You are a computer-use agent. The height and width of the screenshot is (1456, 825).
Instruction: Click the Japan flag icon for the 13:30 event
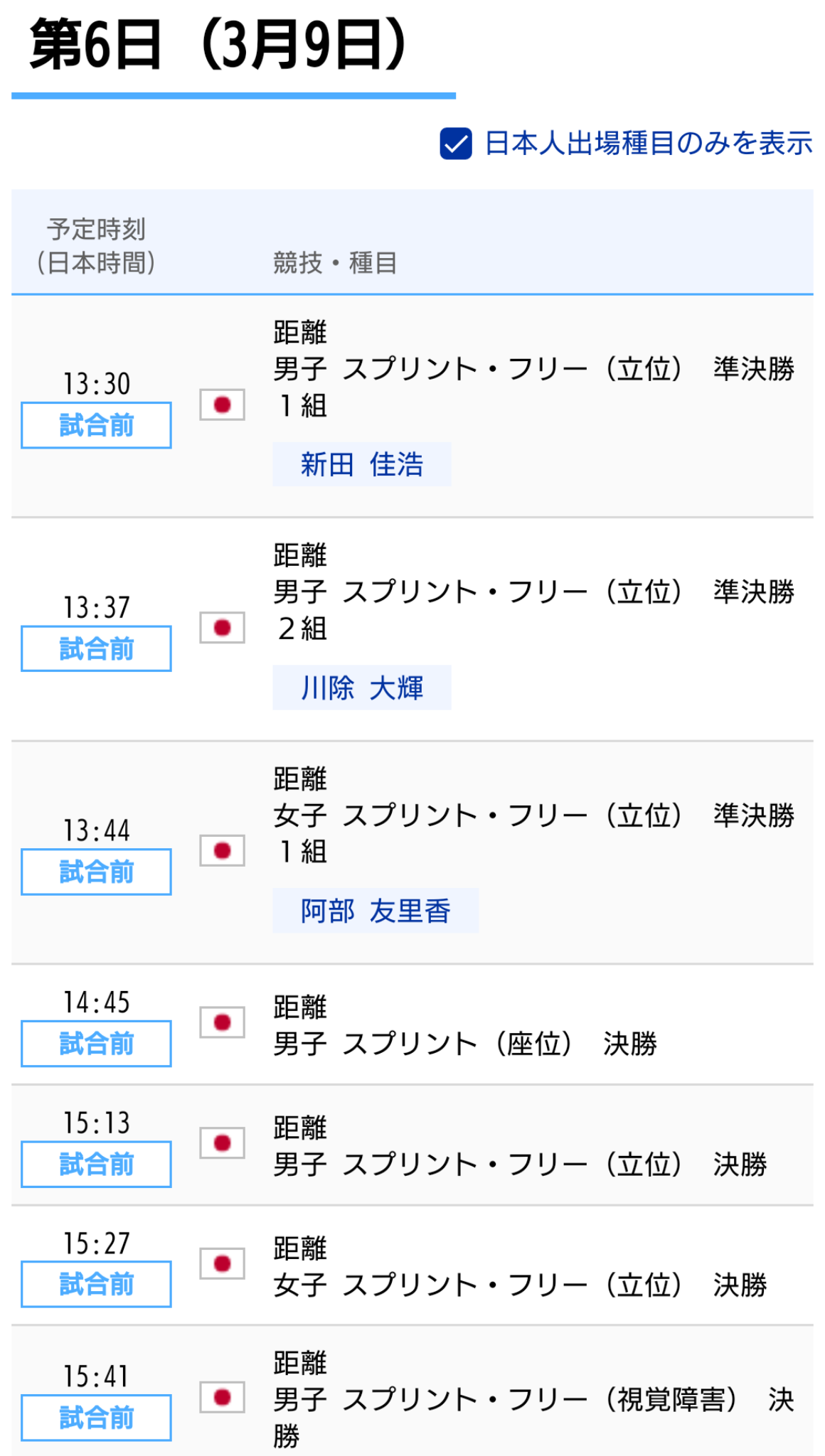(223, 405)
